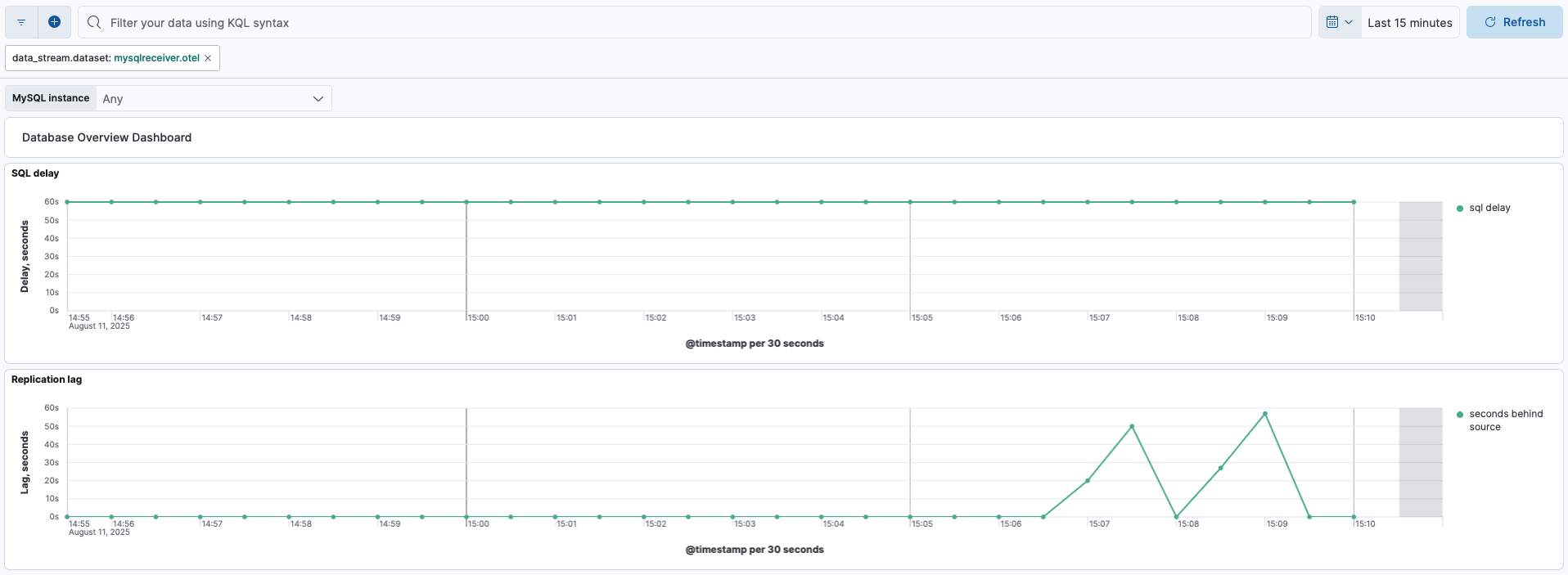This screenshot has height=575, width=1568.
Task: Expand the chevron next to calendar icon
Action: tap(1349, 22)
